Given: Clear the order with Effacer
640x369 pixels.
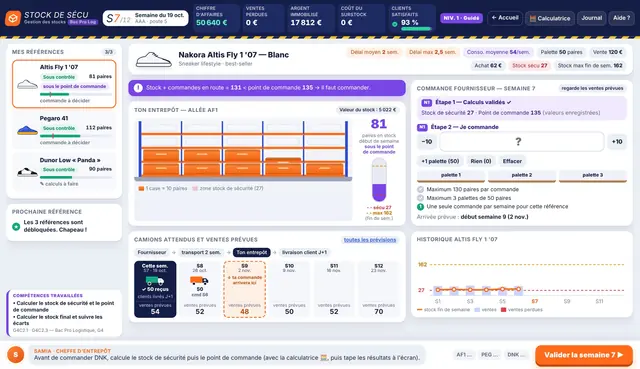Looking at the screenshot, I should pyautogui.click(x=512, y=161).
